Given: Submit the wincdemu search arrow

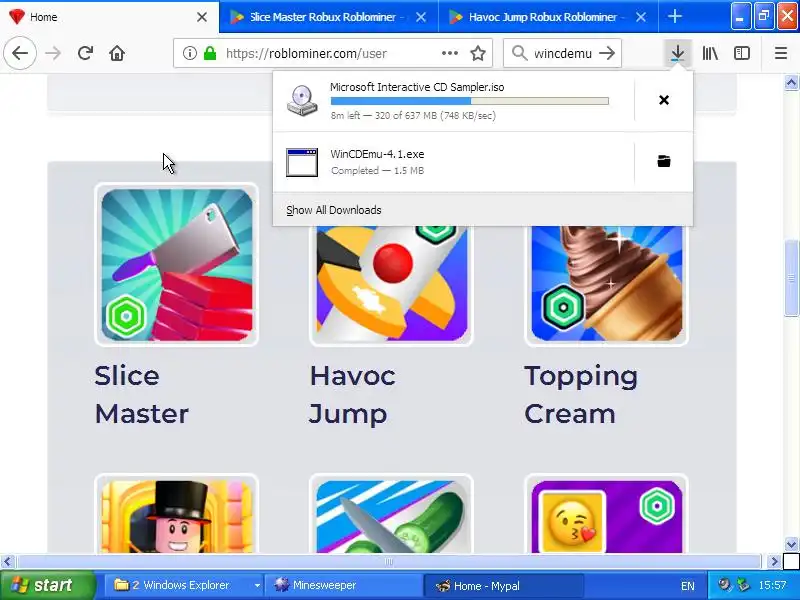Looking at the screenshot, I should [607, 53].
